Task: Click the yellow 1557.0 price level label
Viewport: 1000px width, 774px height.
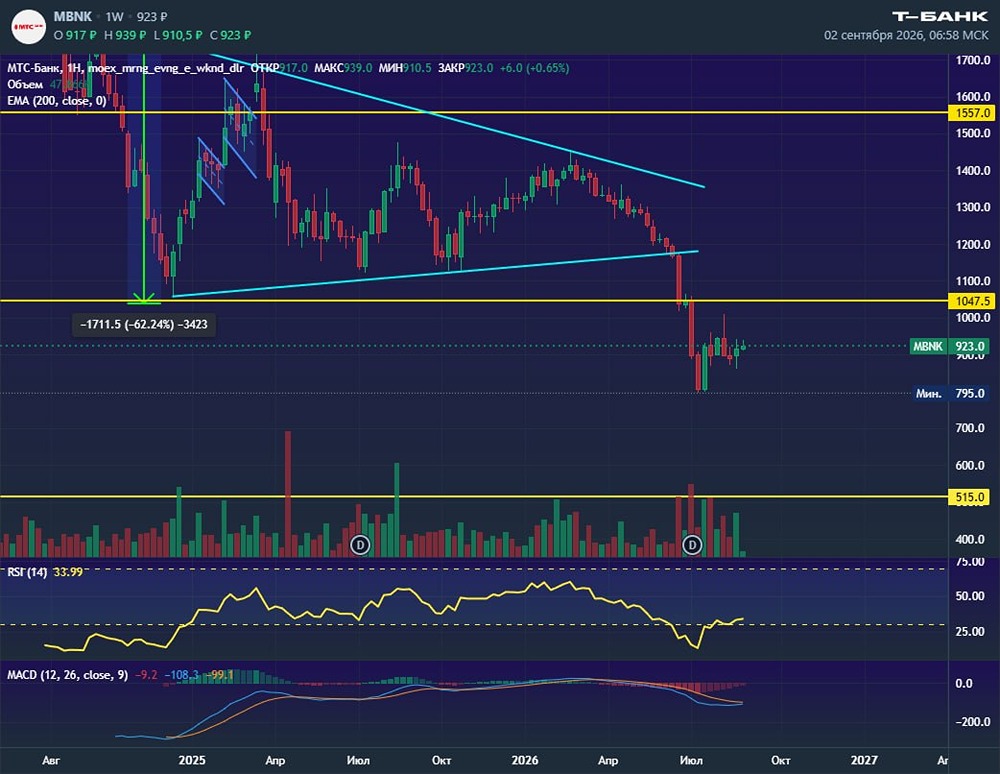Action: click(x=971, y=113)
